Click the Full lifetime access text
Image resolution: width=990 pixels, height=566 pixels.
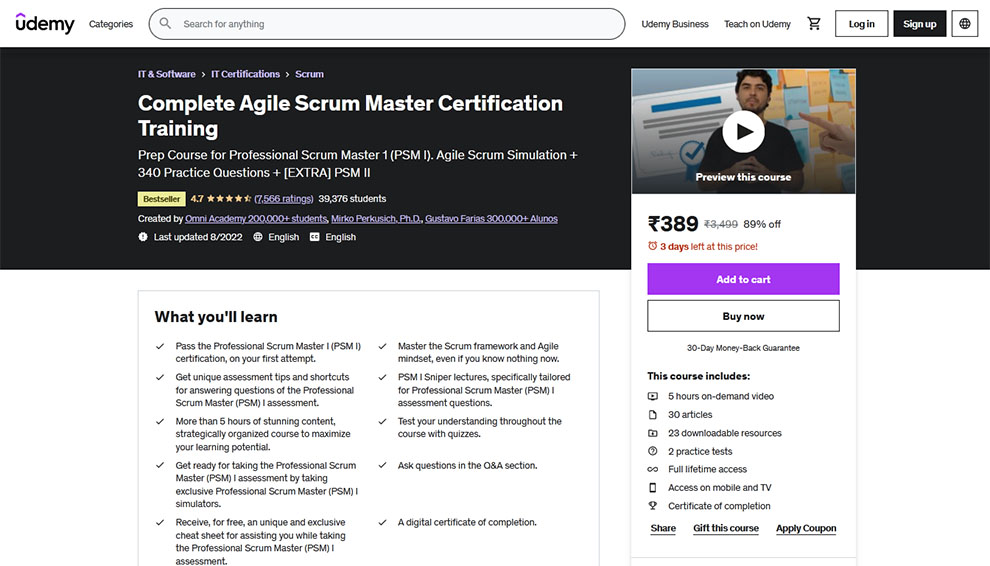click(x=707, y=469)
